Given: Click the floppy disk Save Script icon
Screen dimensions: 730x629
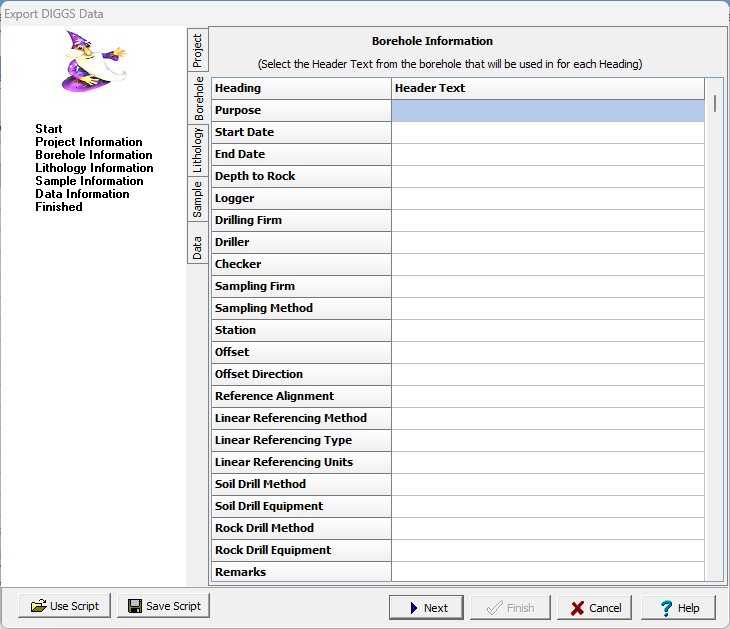Looking at the screenshot, I should pos(134,606).
